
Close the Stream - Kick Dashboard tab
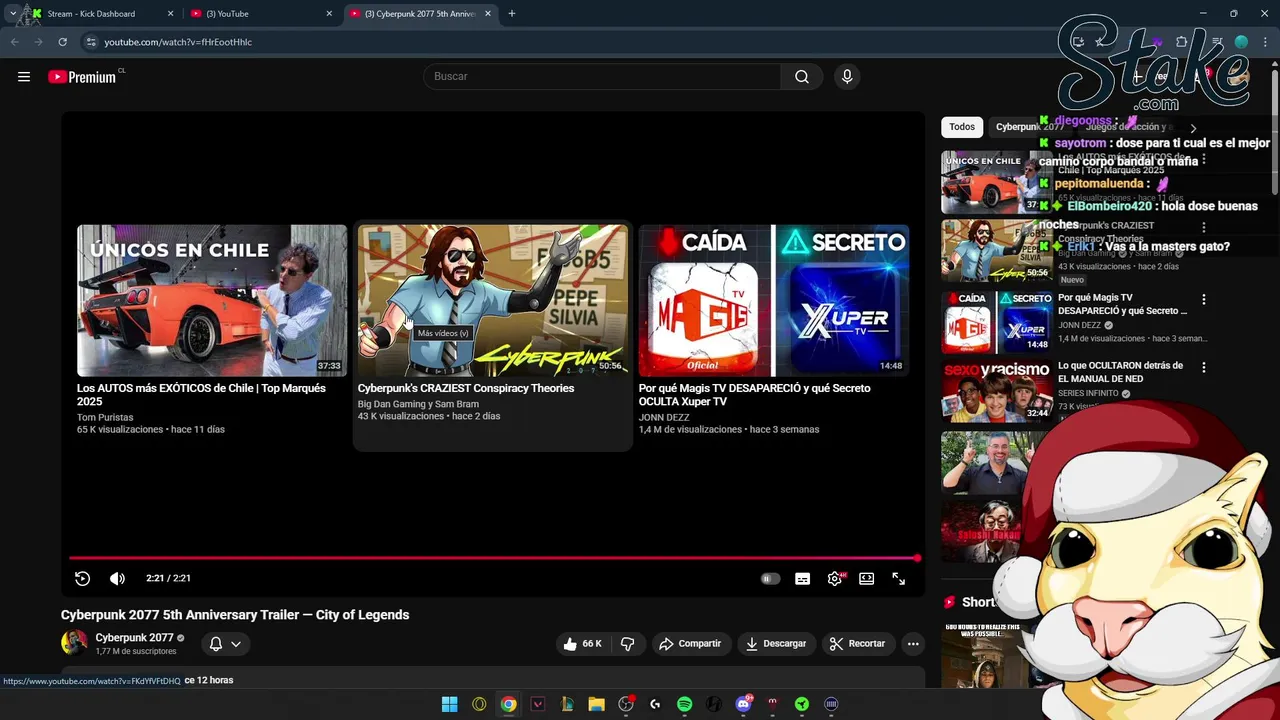coord(170,14)
